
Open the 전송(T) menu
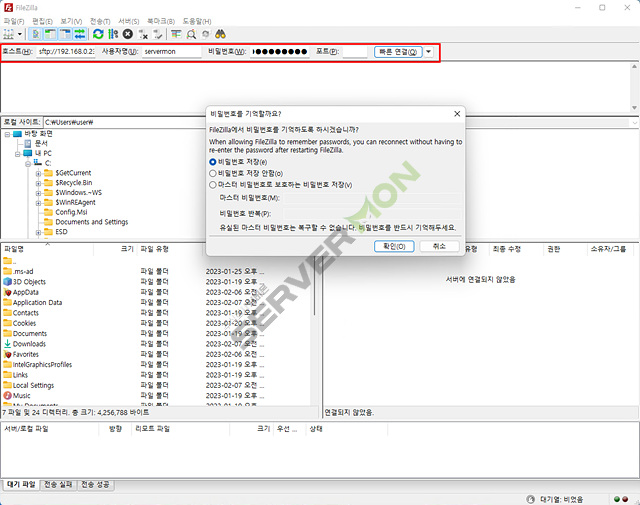click(x=100, y=21)
